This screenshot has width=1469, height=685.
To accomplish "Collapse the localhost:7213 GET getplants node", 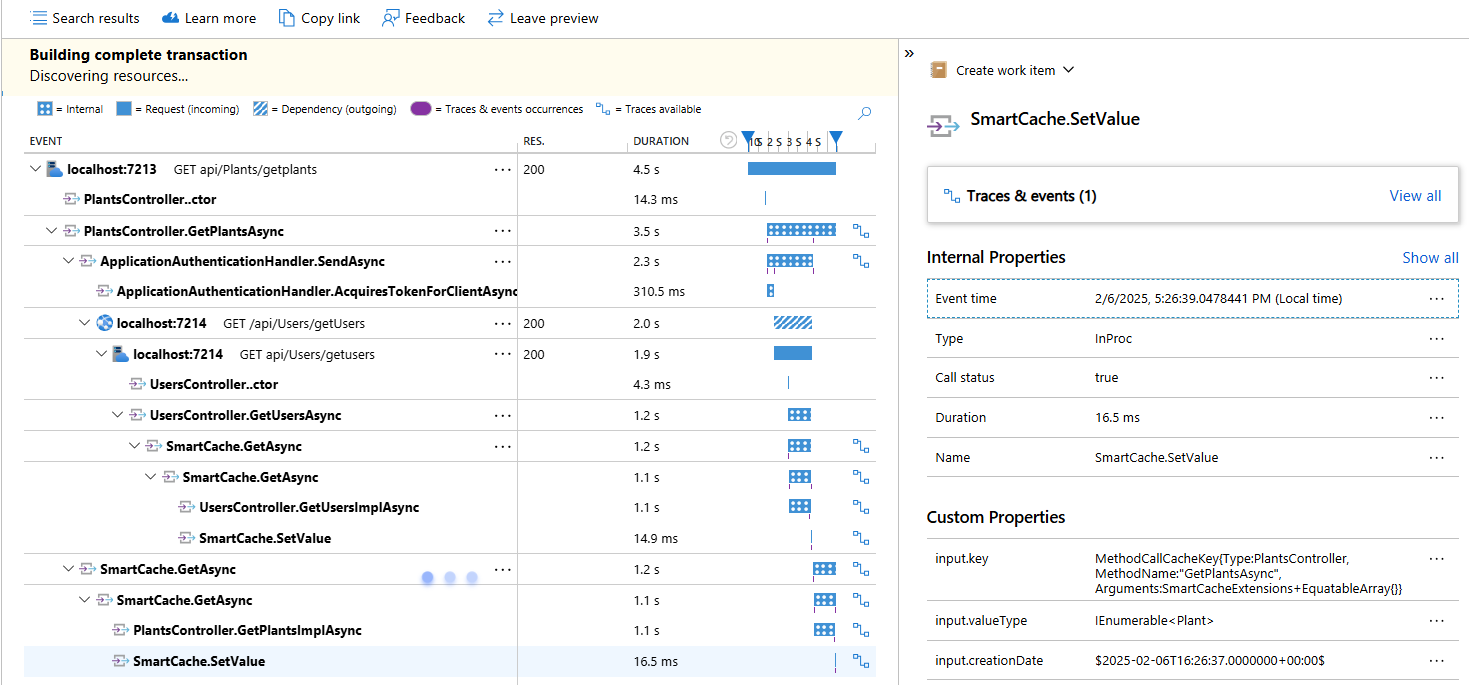I will coord(36,170).
